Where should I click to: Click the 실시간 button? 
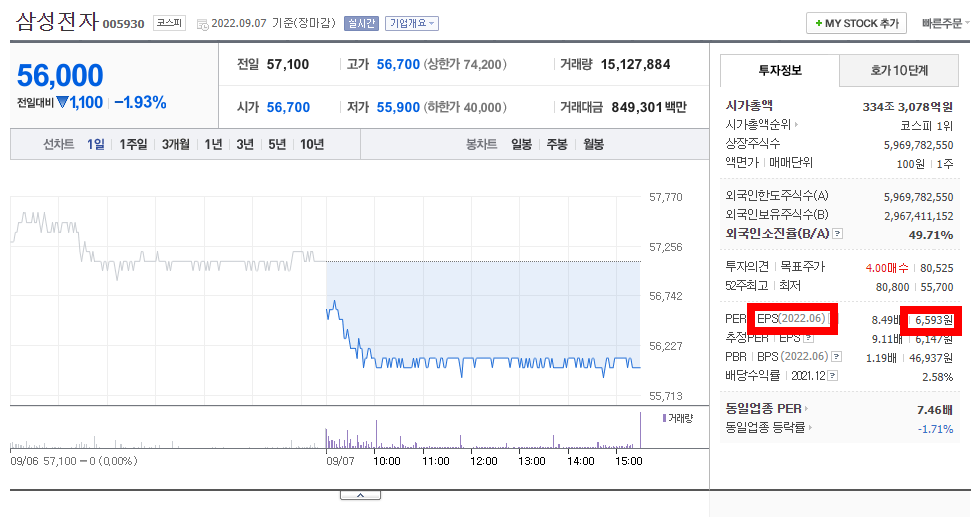(361, 23)
